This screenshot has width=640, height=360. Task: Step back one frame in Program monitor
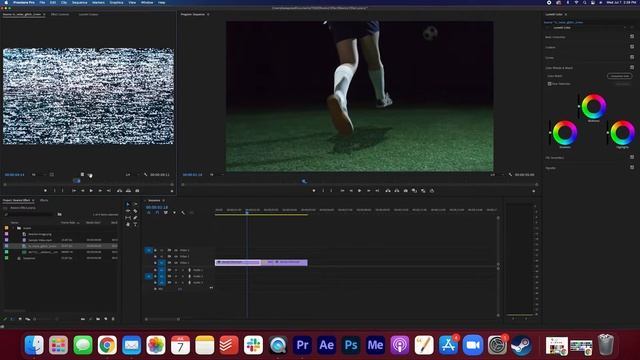(x=351, y=191)
